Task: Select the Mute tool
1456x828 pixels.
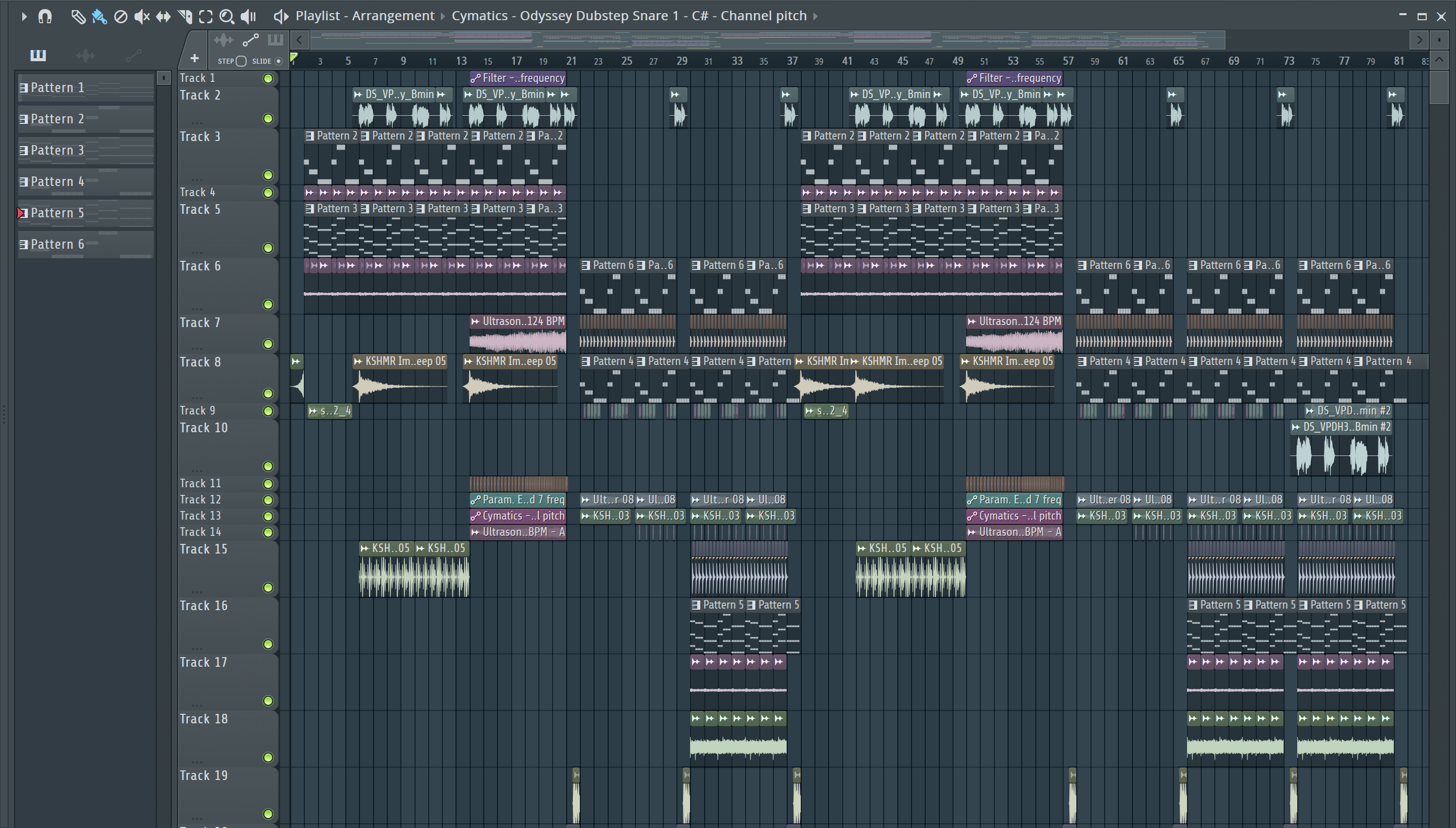Action: point(142,17)
